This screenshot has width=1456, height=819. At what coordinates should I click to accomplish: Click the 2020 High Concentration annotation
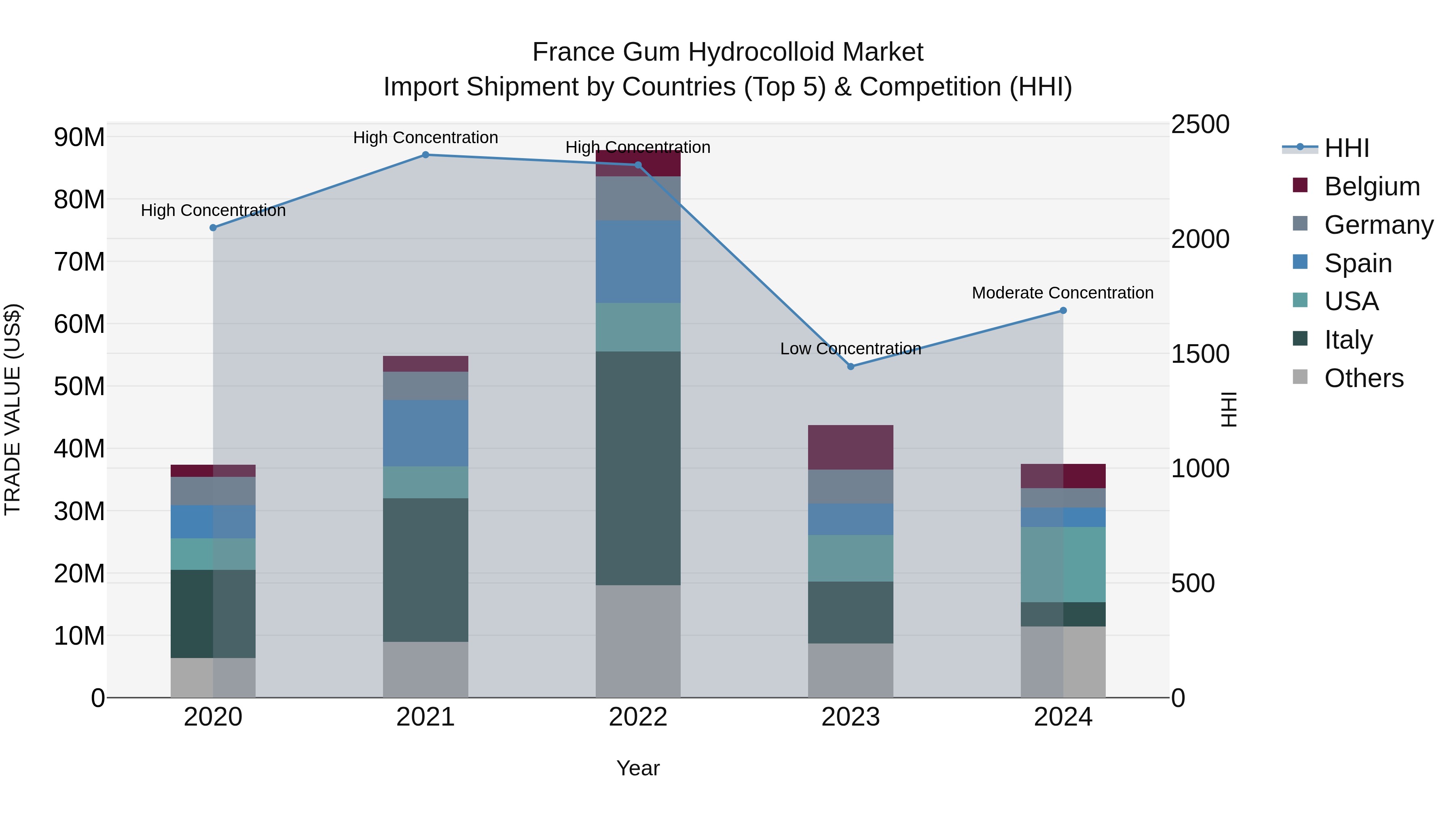coord(213,210)
